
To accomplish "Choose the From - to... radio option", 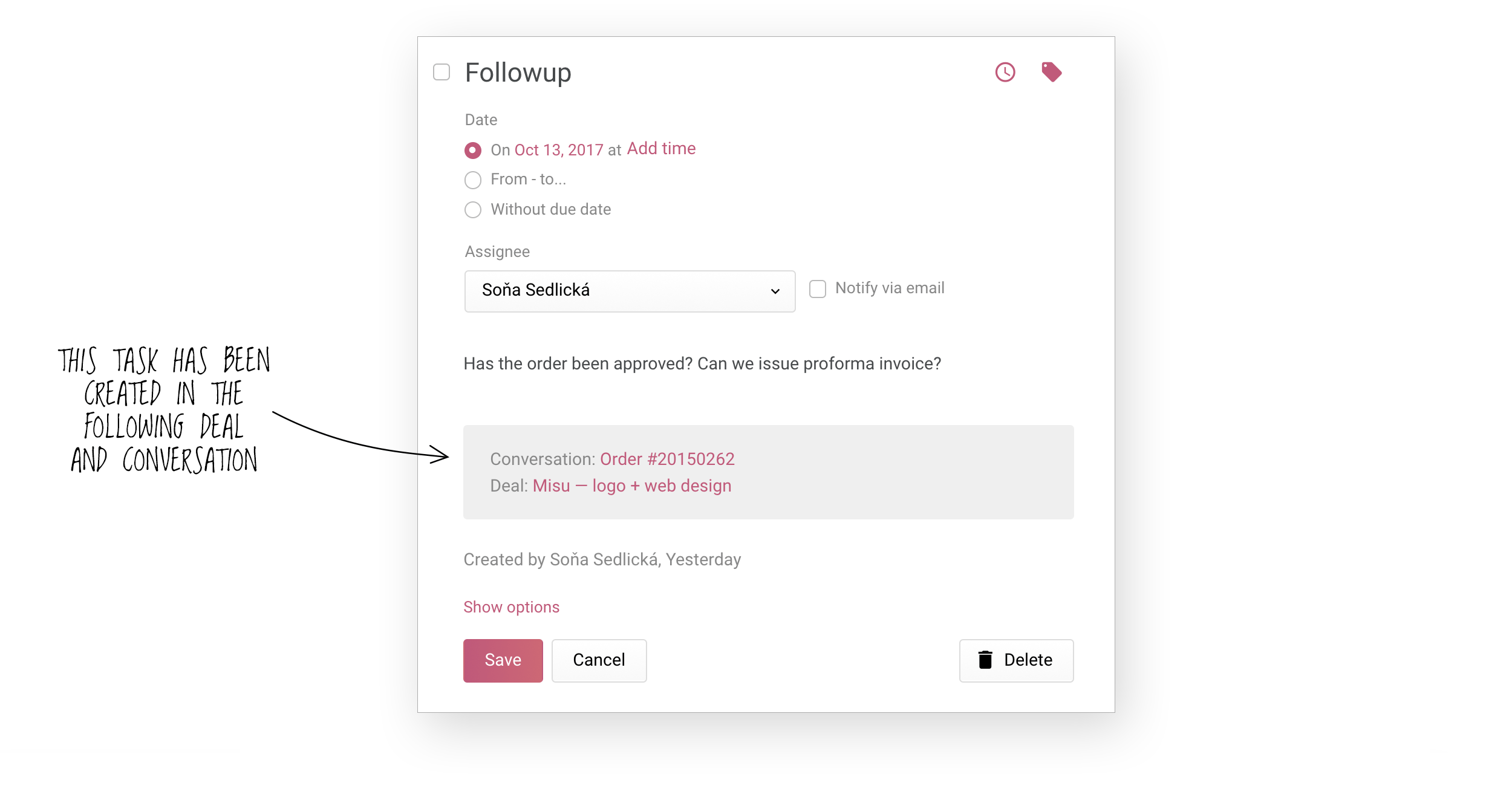I will tap(473, 180).
